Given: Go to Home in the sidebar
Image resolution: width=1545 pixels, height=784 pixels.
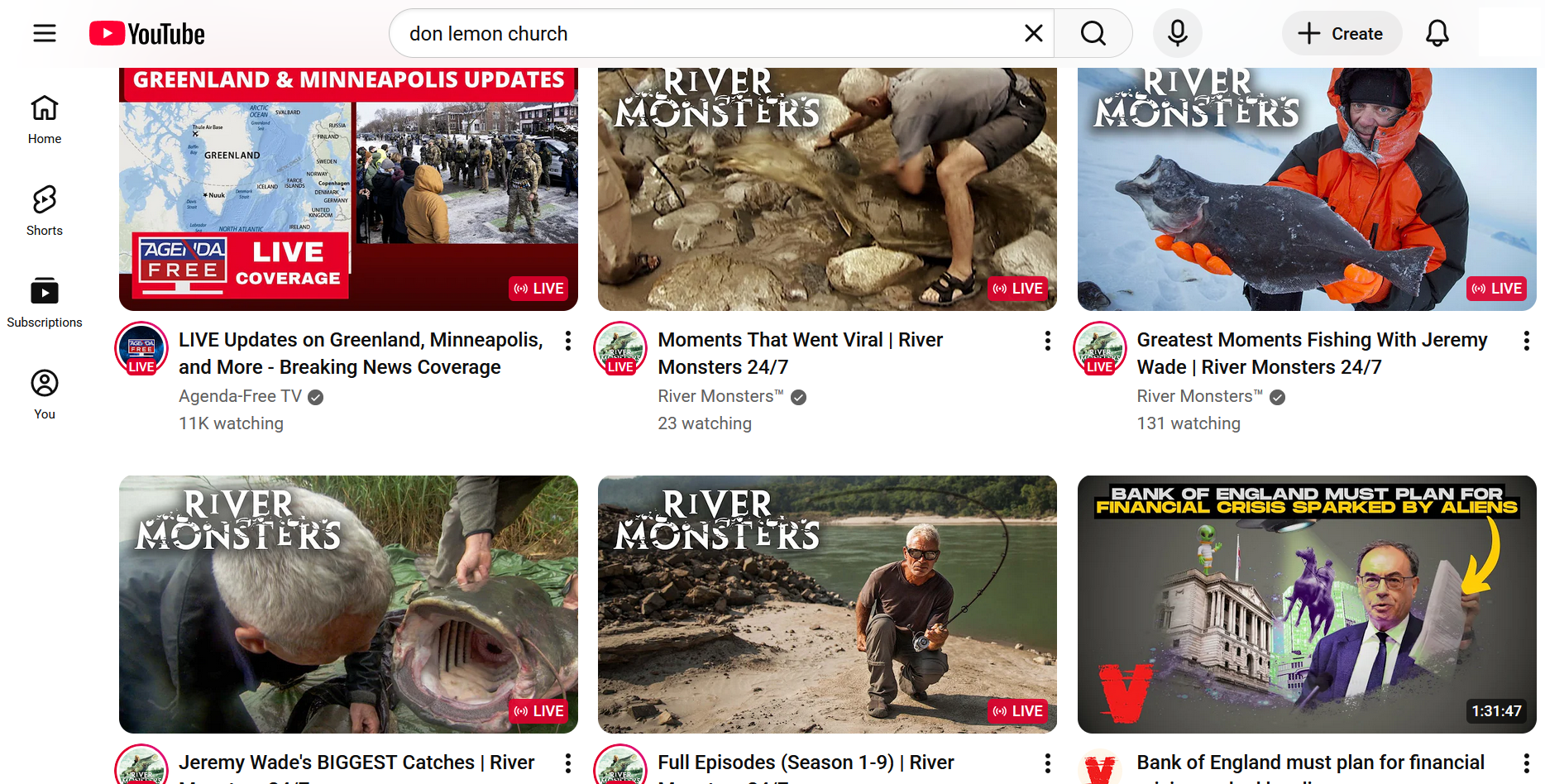Looking at the screenshot, I should pos(45,119).
